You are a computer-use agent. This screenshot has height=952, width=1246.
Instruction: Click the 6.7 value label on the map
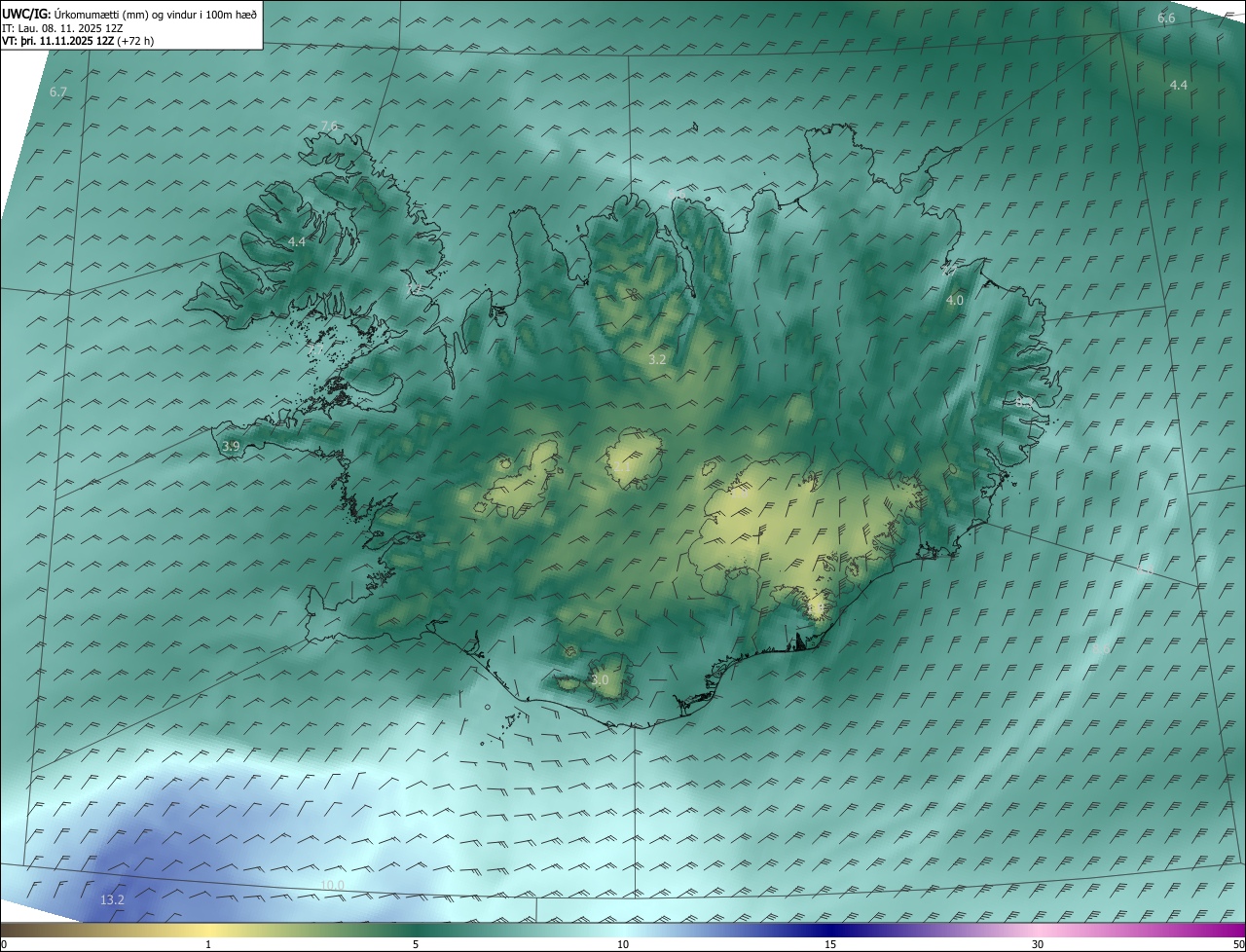tap(58, 92)
